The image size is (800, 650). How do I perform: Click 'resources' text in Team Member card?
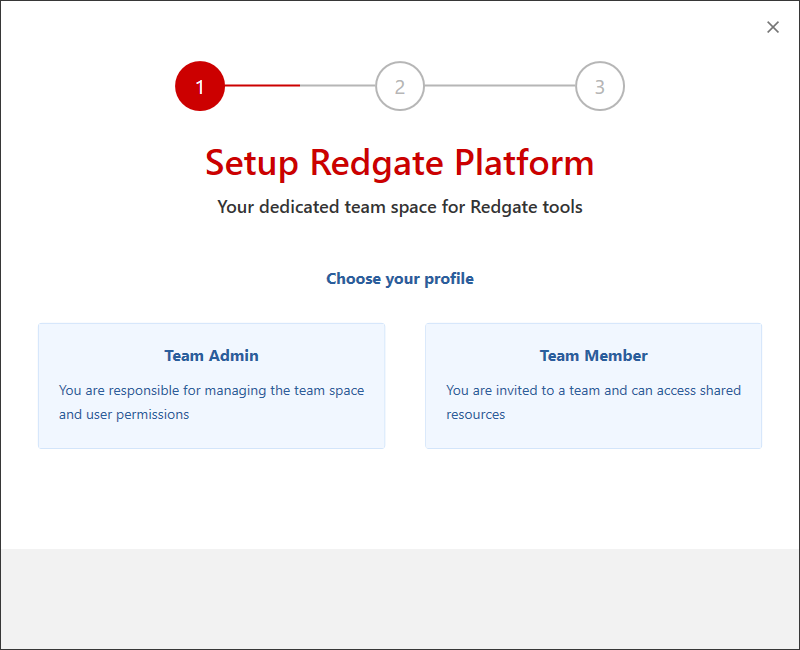click(476, 415)
